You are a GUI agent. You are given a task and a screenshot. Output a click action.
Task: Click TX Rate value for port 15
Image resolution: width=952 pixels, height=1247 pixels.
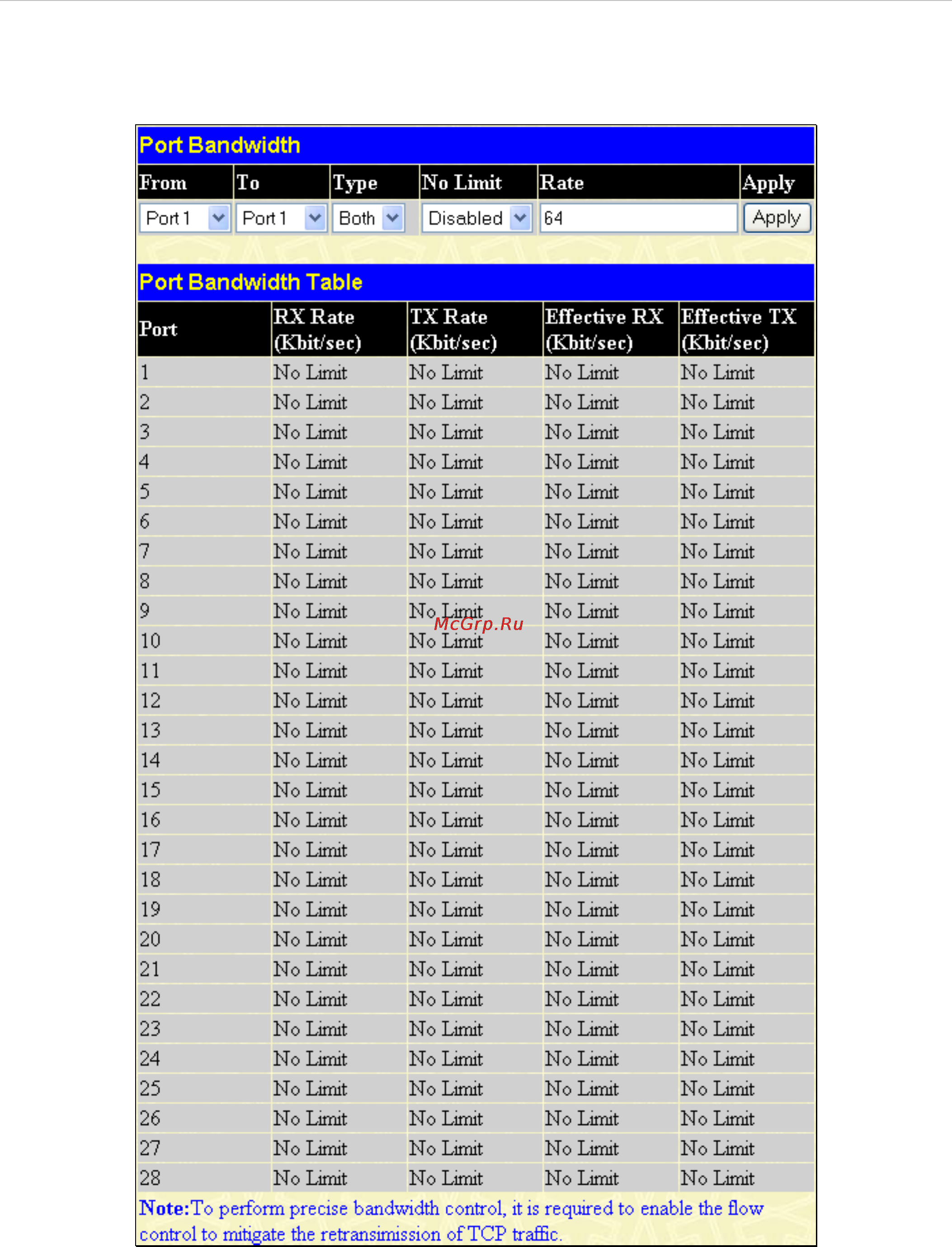[x=447, y=790]
